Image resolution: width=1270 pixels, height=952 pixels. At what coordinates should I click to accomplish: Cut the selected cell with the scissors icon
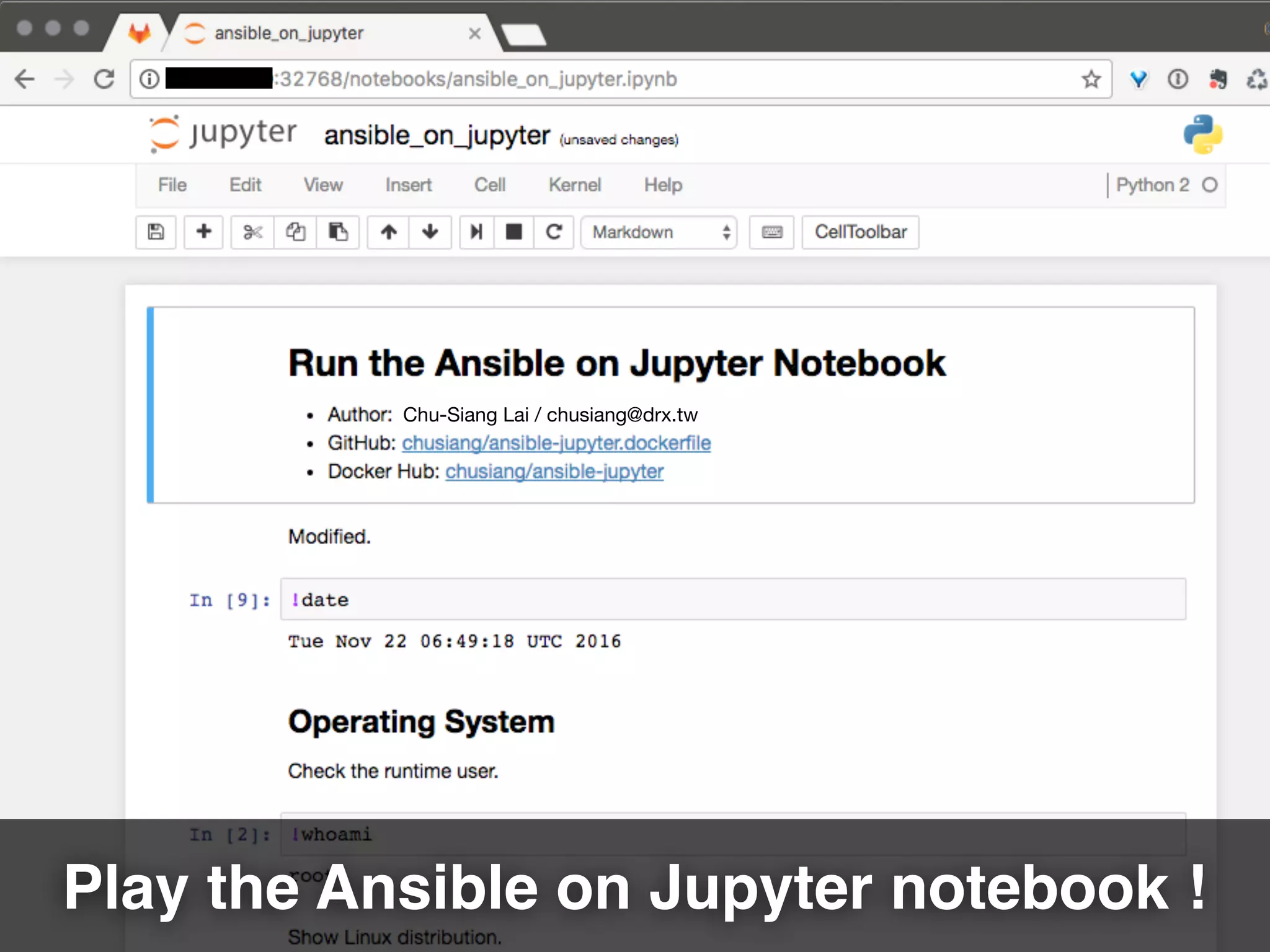pos(252,232)
